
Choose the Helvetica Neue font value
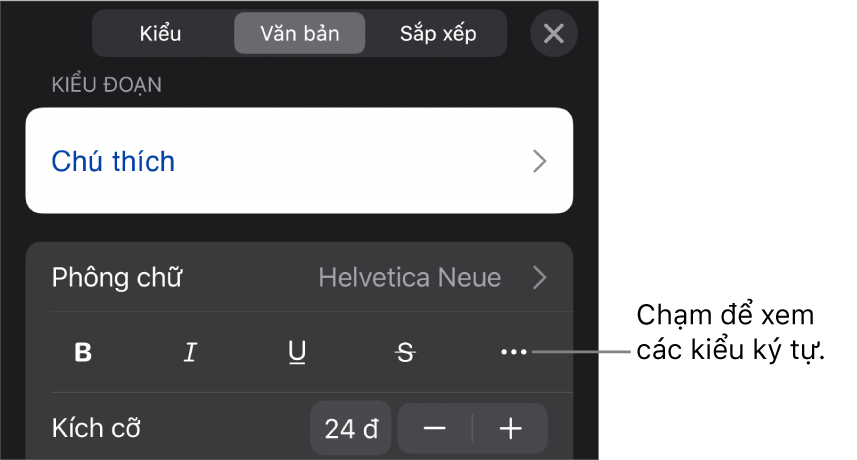click(409, 278)
